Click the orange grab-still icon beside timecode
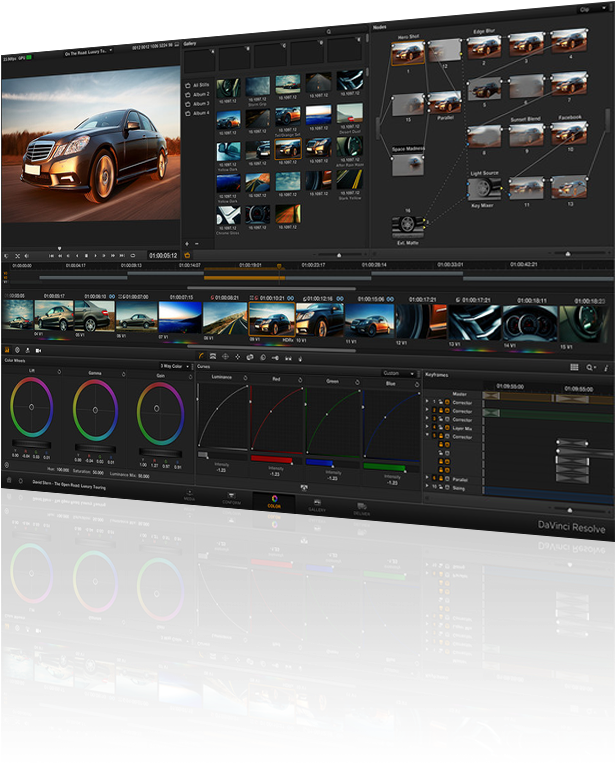Screen dimensions: 615x763 coord(186,255)
